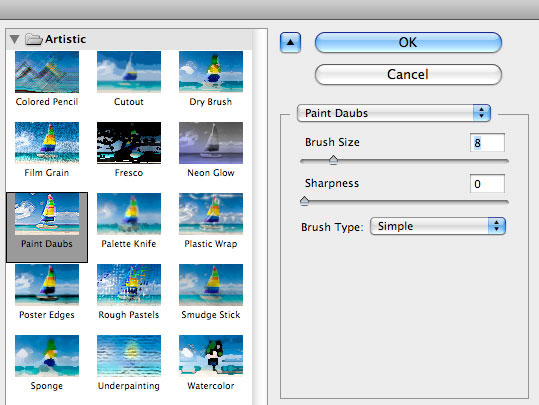
Task: Apply the Plastic Wrap filter
Action: pos(211,214)
